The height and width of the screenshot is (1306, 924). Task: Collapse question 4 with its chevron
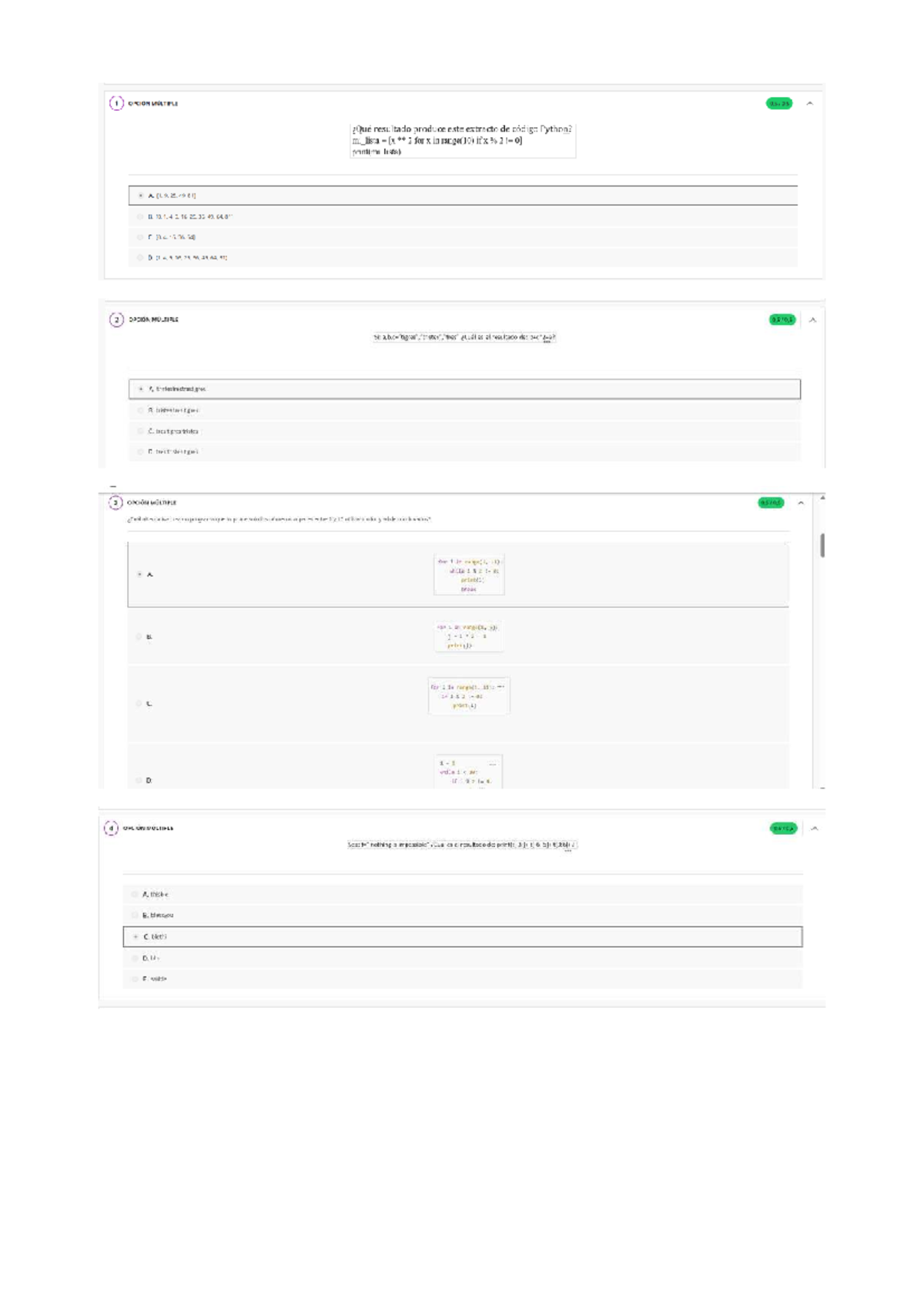tap(815, 829)
